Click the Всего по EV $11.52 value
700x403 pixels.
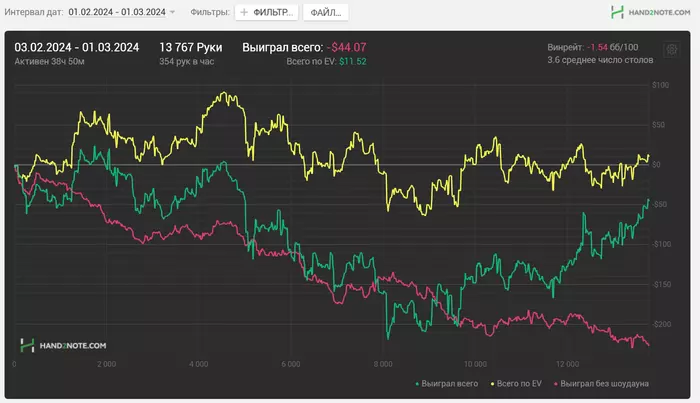coord(326,61)
